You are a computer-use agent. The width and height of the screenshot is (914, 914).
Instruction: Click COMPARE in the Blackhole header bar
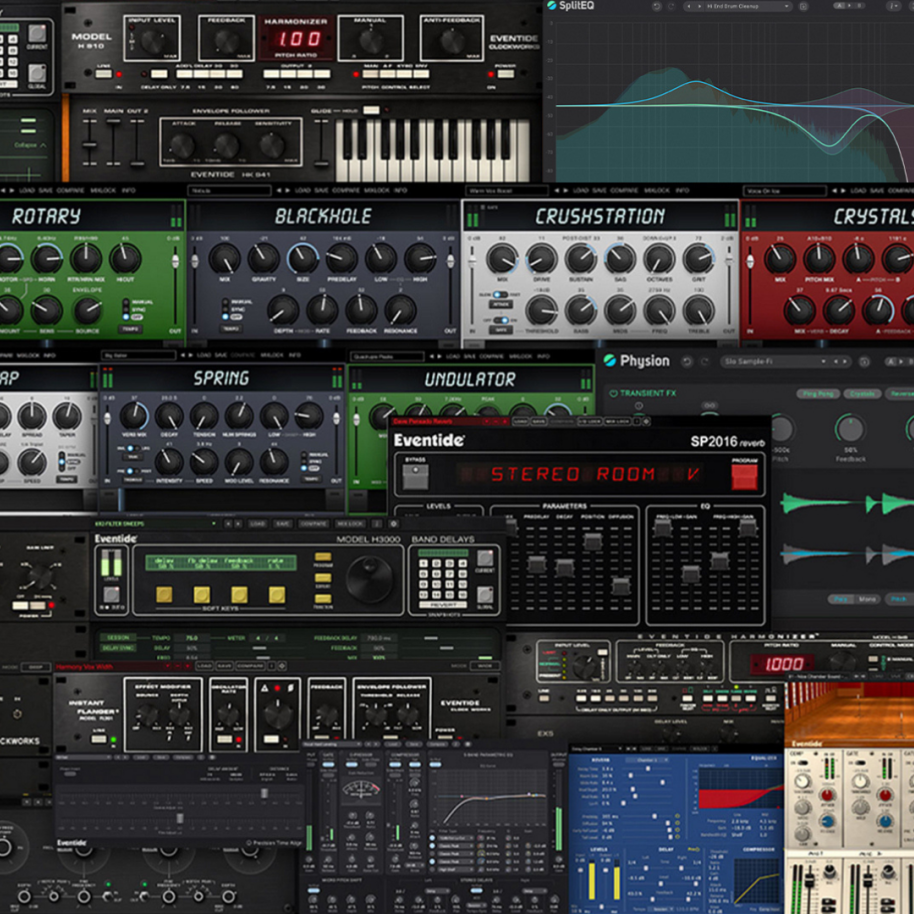point(346,190)
